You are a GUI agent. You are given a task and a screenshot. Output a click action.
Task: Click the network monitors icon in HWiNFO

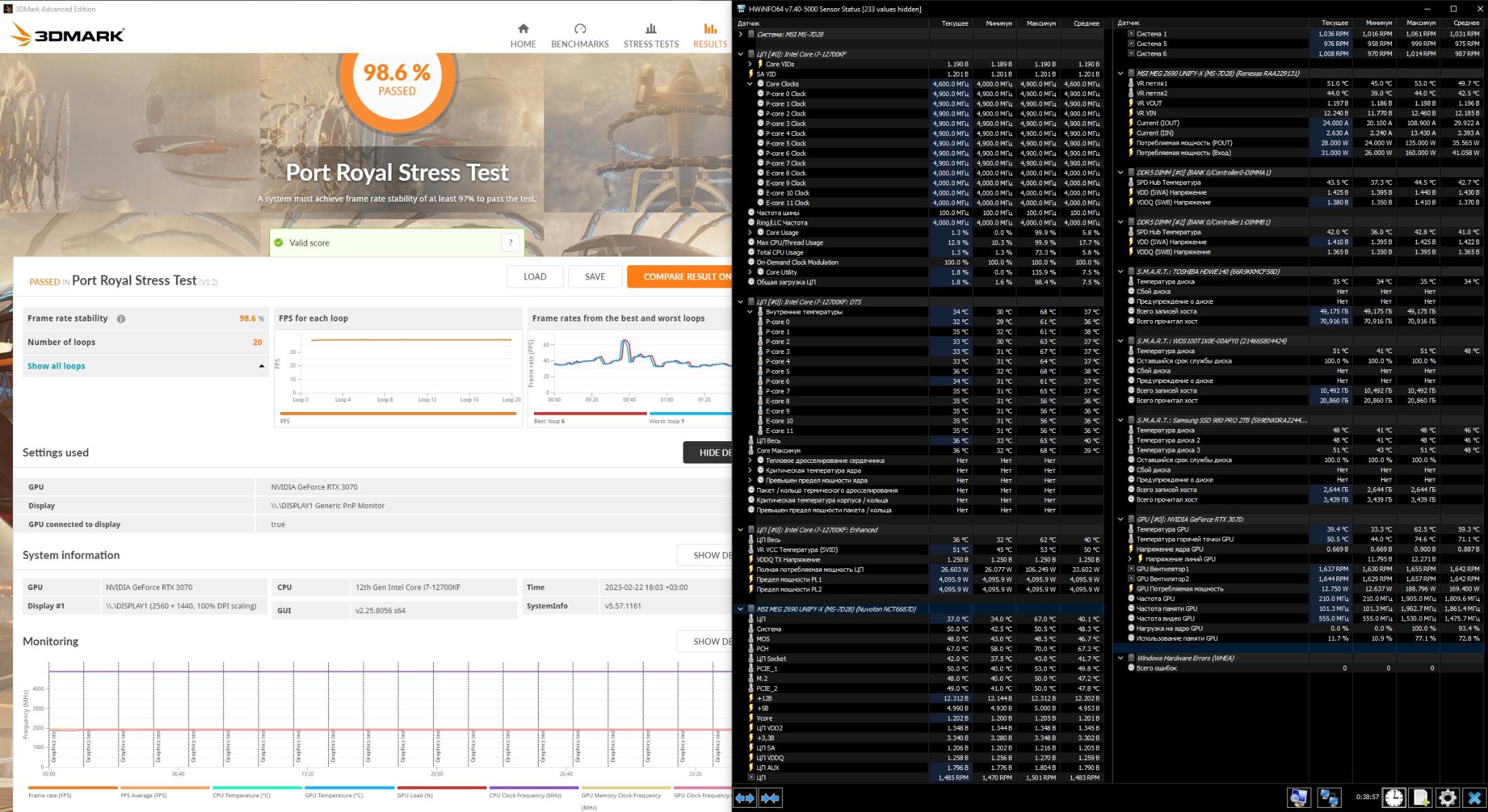click(x=1328, y=798)
